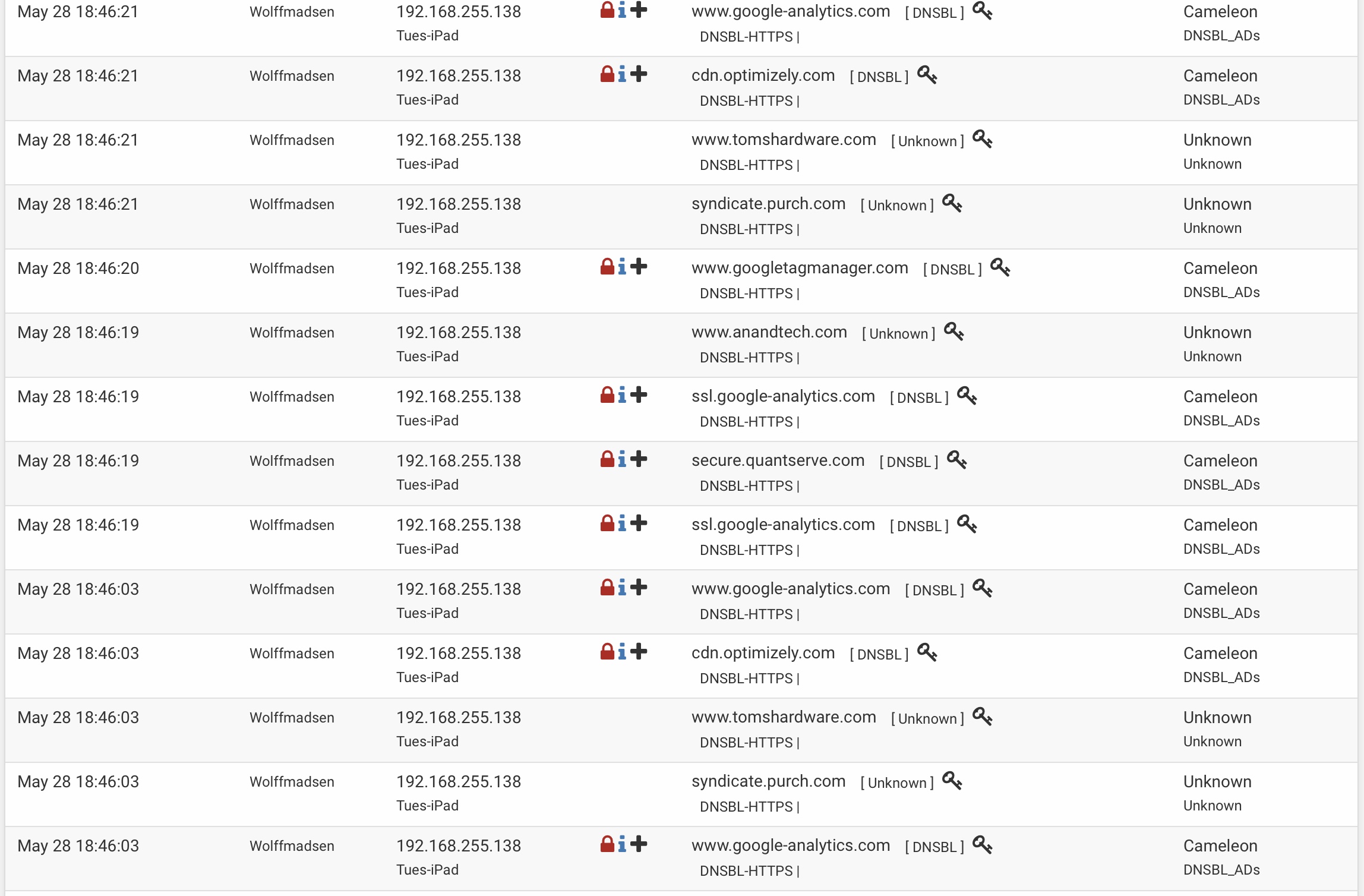Click the key icon next to www.anandtech.com

(953, 332)
